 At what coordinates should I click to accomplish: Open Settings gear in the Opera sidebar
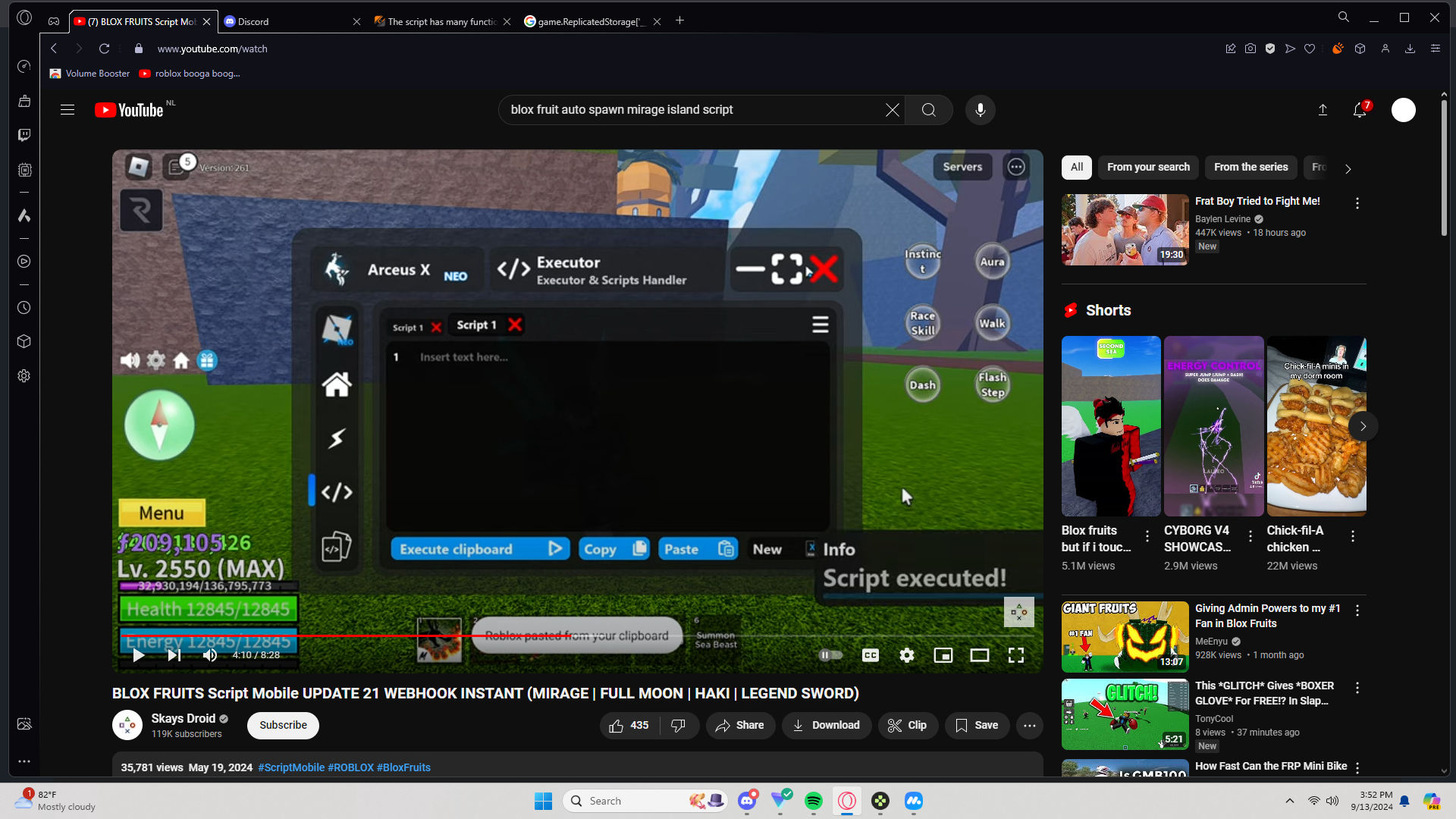[24, 375]
